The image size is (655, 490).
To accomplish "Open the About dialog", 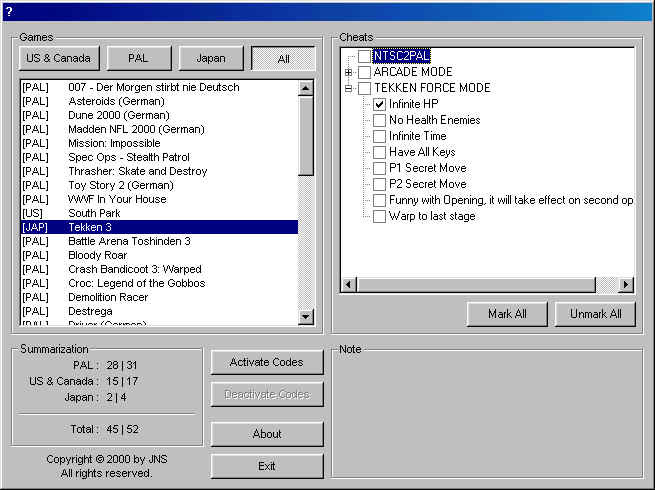I will click(267, 434).
